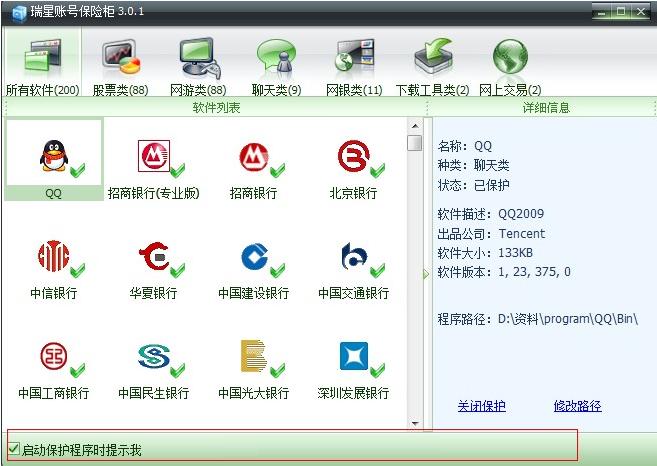Select 招商银行(专业版) software icon
This screenshot has width=657, height=466.
click(x=154, y=156)
